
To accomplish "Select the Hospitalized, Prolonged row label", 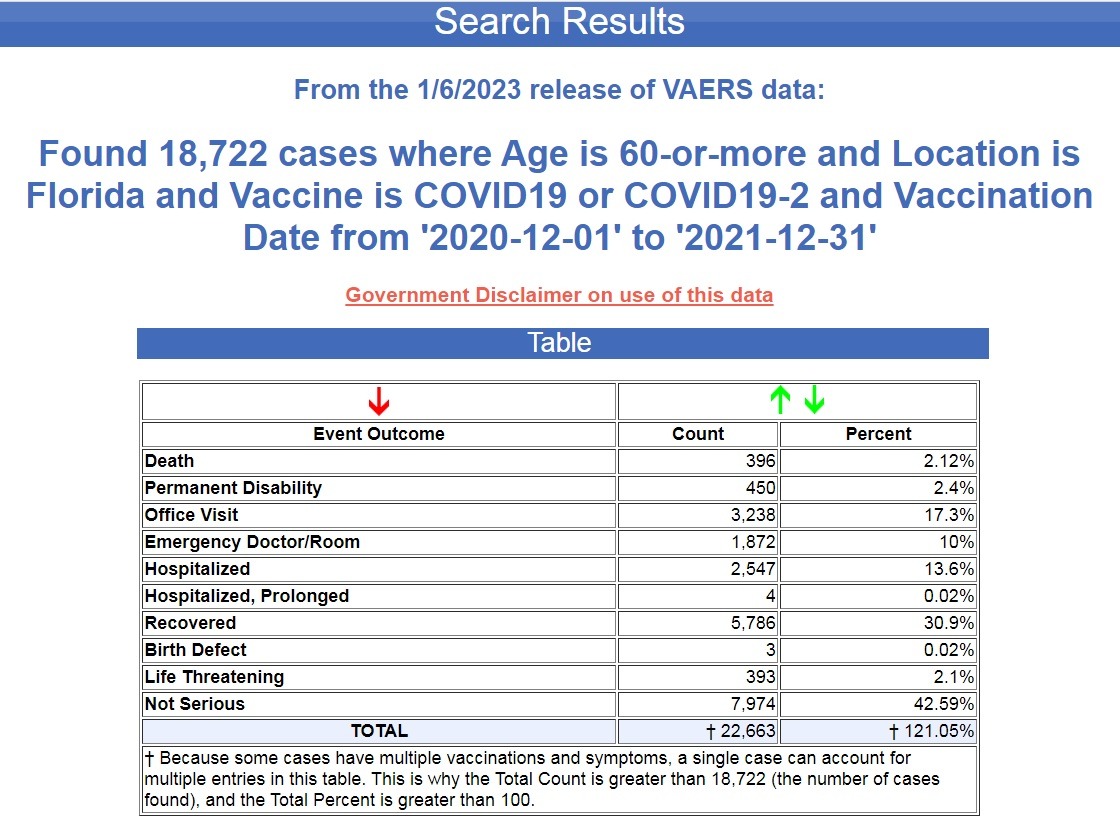I will click(247, 596).
